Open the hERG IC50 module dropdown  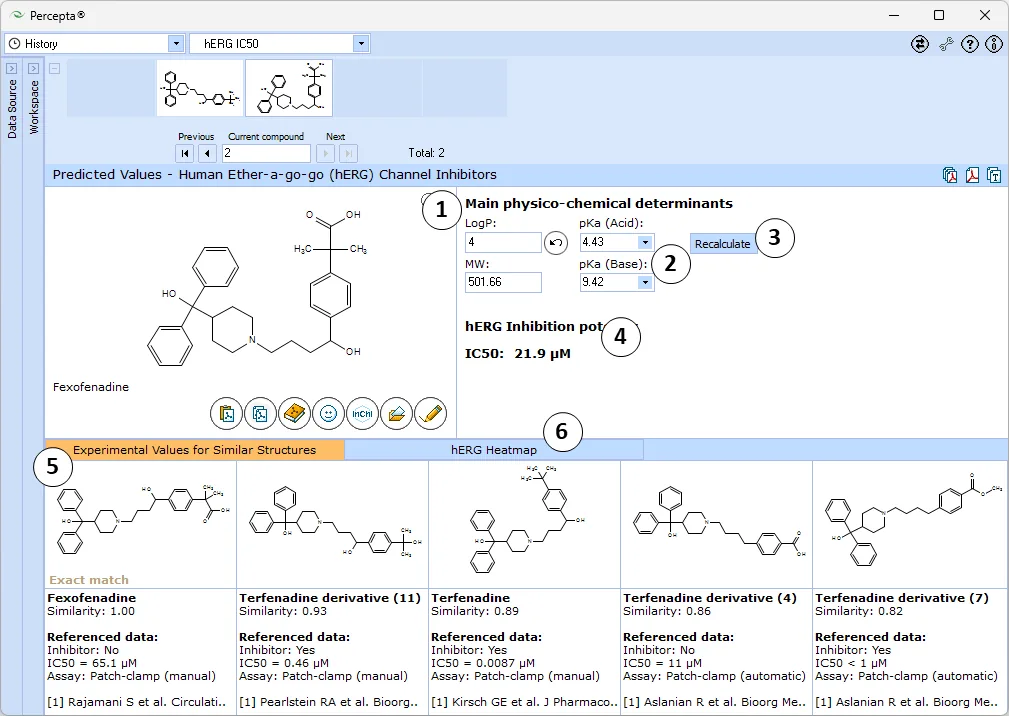(x=361, y=44)
